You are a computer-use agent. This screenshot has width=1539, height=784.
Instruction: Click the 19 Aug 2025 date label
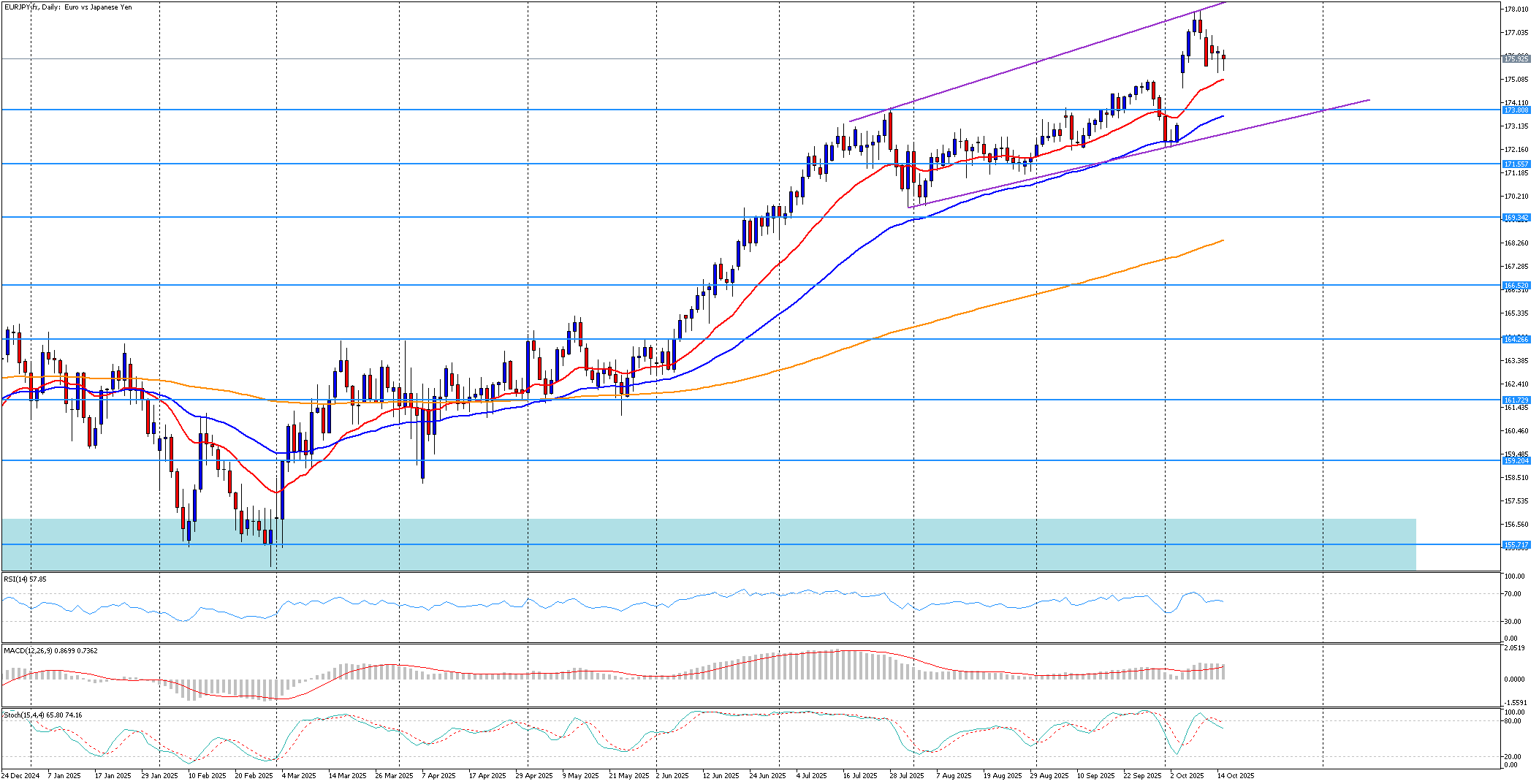pos(1003,776)
